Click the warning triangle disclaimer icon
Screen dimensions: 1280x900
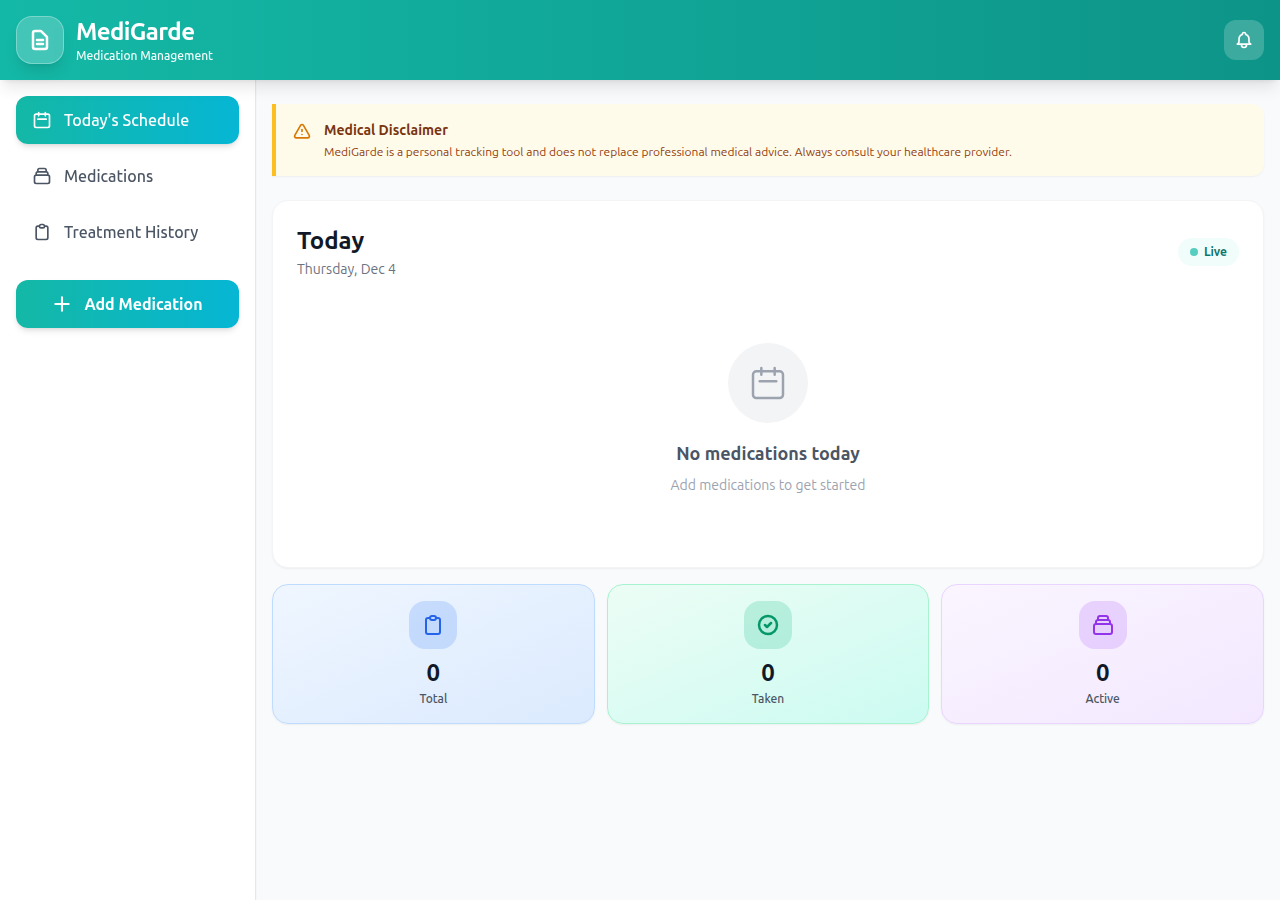302,131
